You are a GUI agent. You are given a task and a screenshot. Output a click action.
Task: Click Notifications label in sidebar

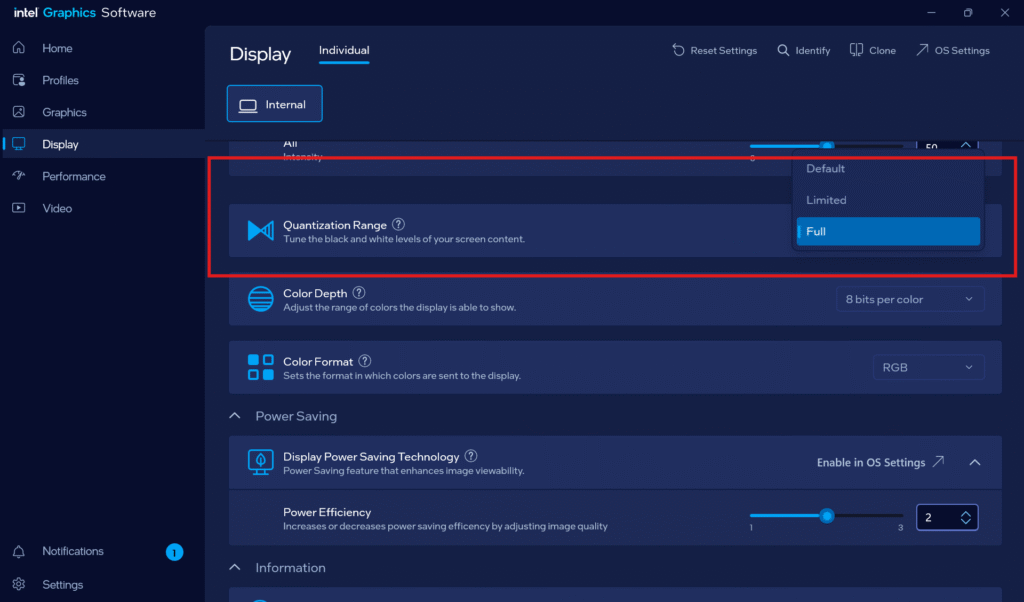[73, 551]
